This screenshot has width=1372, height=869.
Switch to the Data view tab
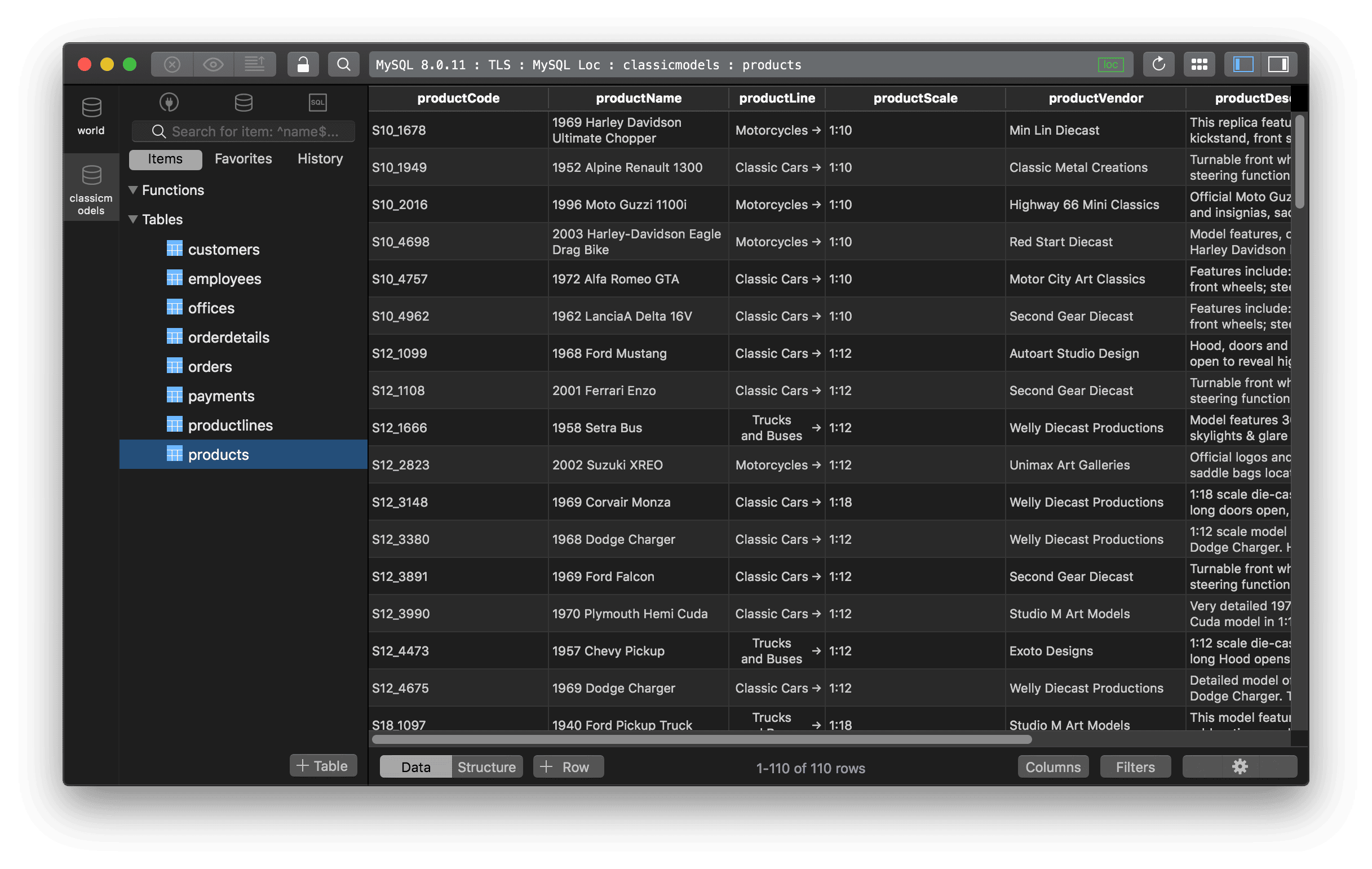[x=416, y=767]
